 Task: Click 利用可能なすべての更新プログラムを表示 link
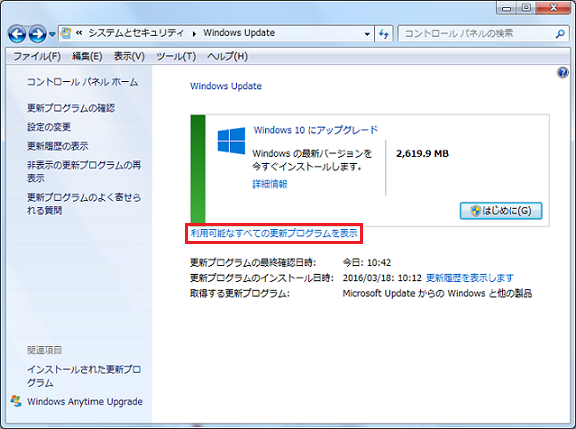pos(274,233)
